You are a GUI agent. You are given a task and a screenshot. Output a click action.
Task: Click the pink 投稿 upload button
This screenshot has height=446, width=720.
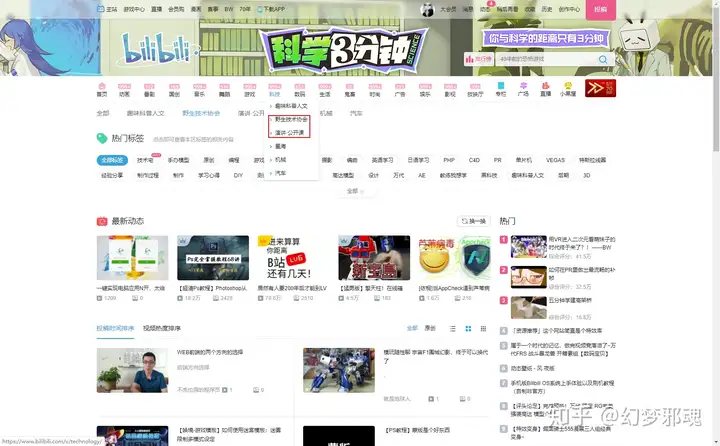pyautogui.click(x=600, y=10)
